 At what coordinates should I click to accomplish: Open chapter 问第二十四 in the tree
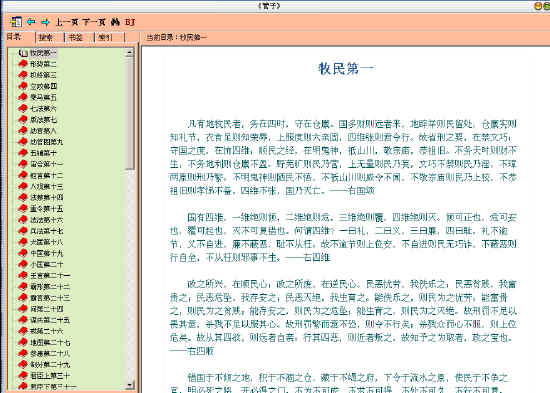point(47,309)
